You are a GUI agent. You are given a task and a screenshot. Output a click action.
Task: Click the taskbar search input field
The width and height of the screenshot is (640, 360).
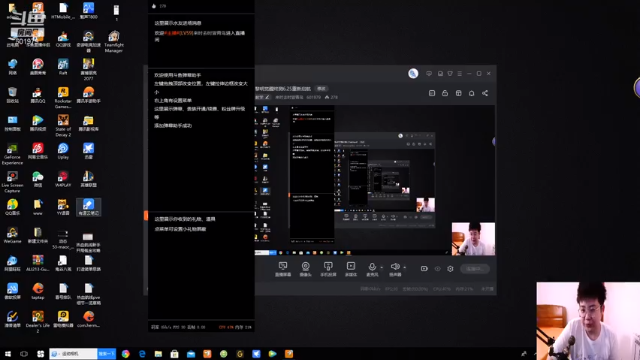pyautogui.click(x=73, y=354)
